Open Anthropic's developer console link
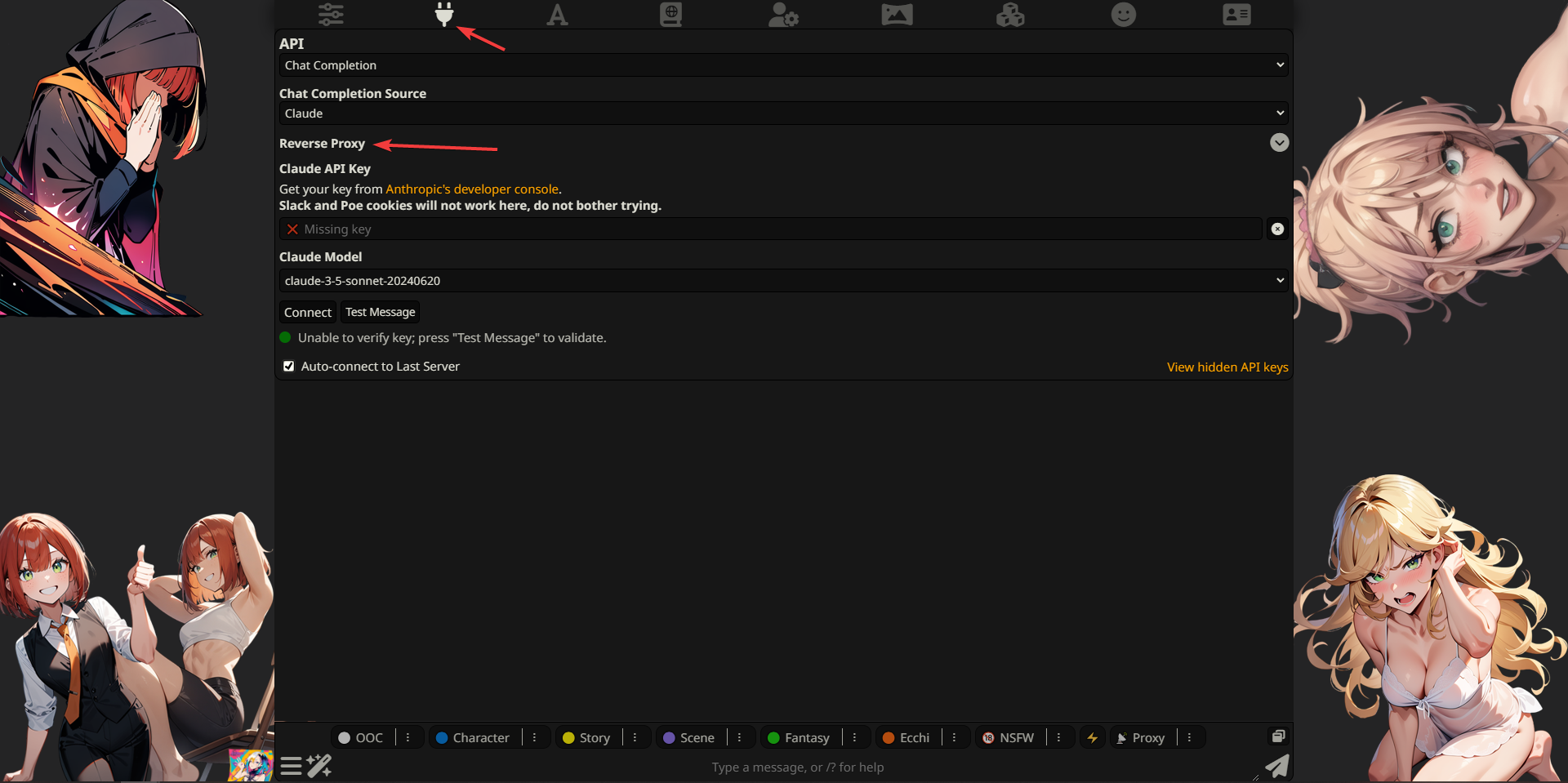 [472, 189]
